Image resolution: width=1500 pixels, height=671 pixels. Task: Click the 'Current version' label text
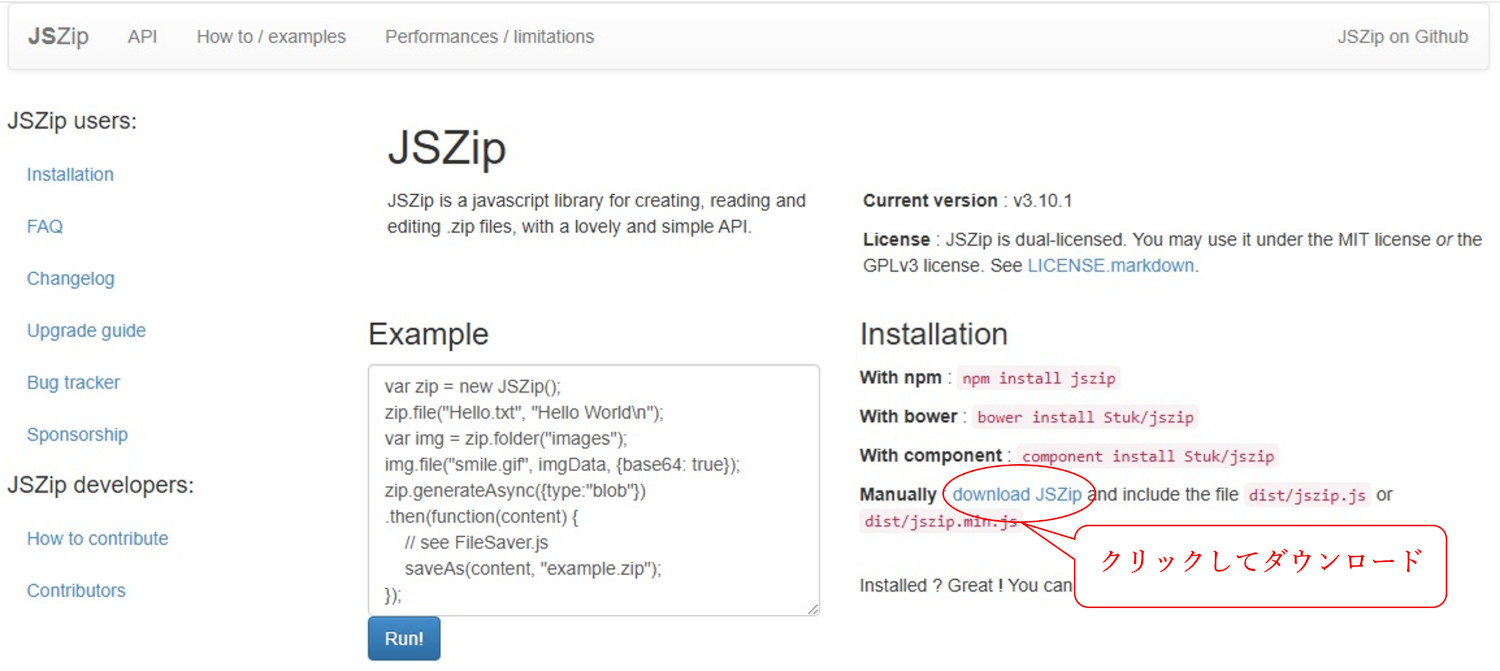point(930,201)
